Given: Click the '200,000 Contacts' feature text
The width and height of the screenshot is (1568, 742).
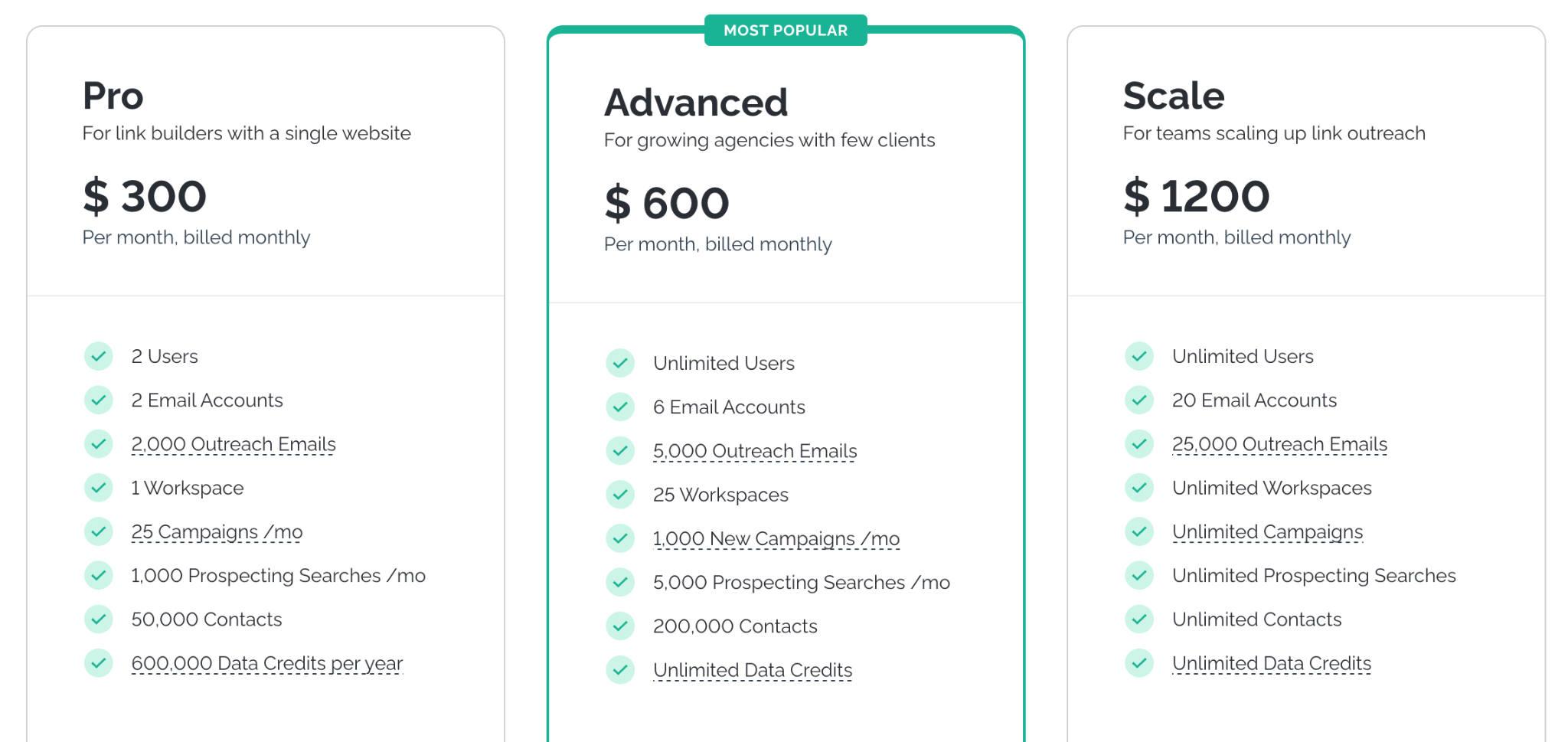Looking at the screenshot, I should [x=735, y=626].
